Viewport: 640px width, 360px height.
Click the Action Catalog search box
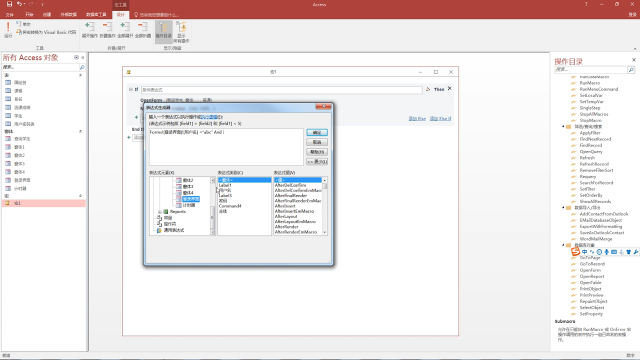click(x=591, y=70)
